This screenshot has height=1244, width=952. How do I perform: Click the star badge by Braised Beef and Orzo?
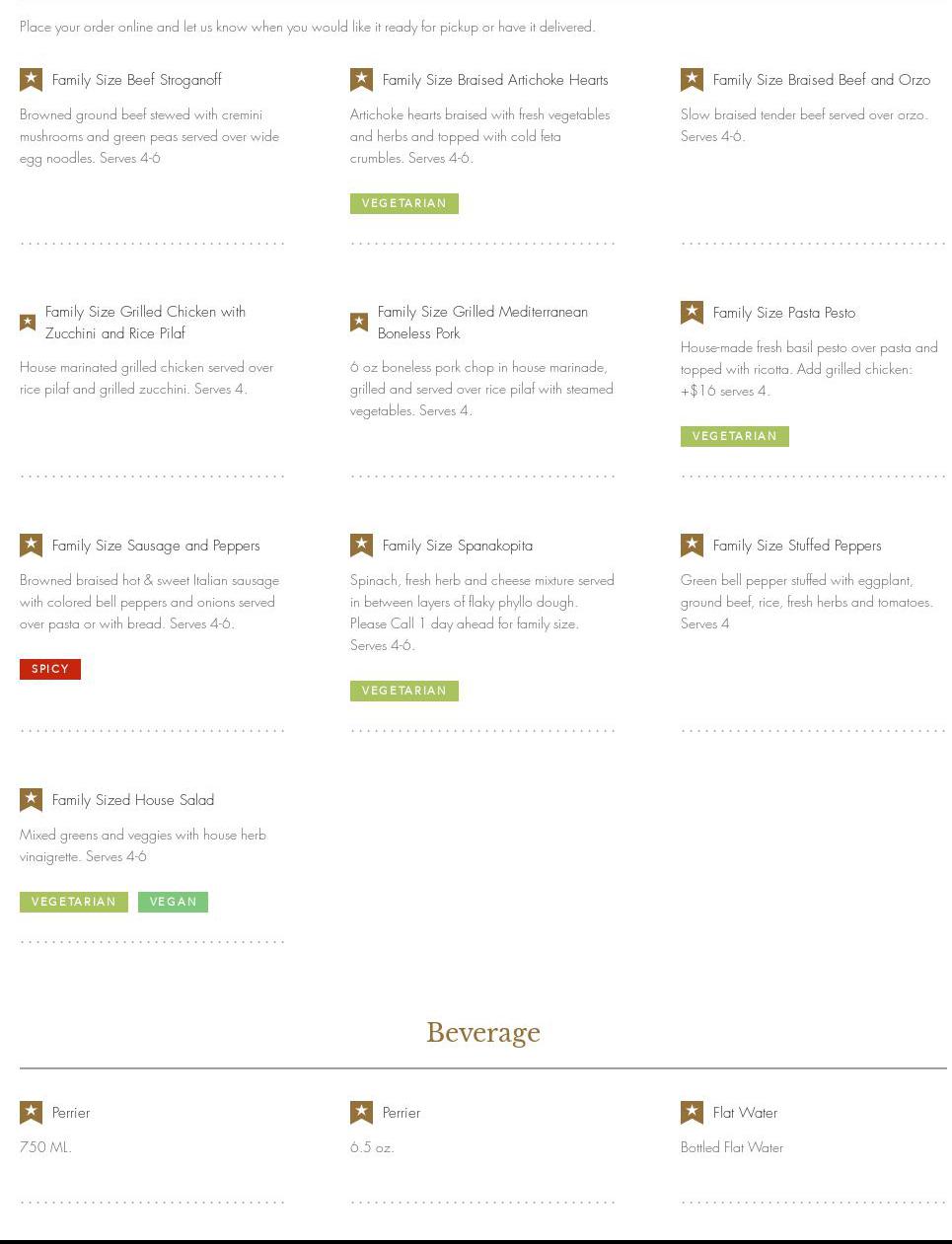tap(692, 80)
